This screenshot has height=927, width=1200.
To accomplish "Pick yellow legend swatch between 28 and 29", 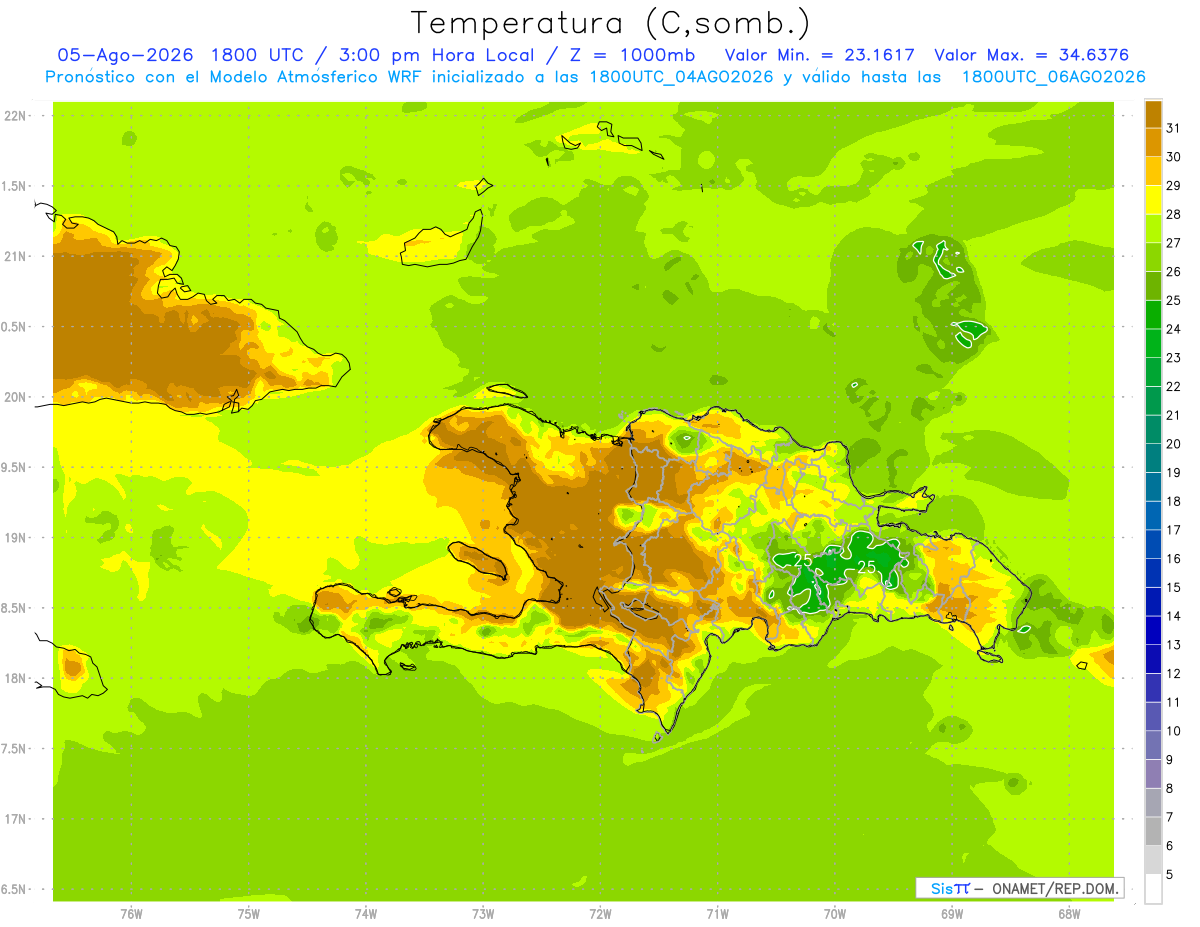I will 1153,199.
